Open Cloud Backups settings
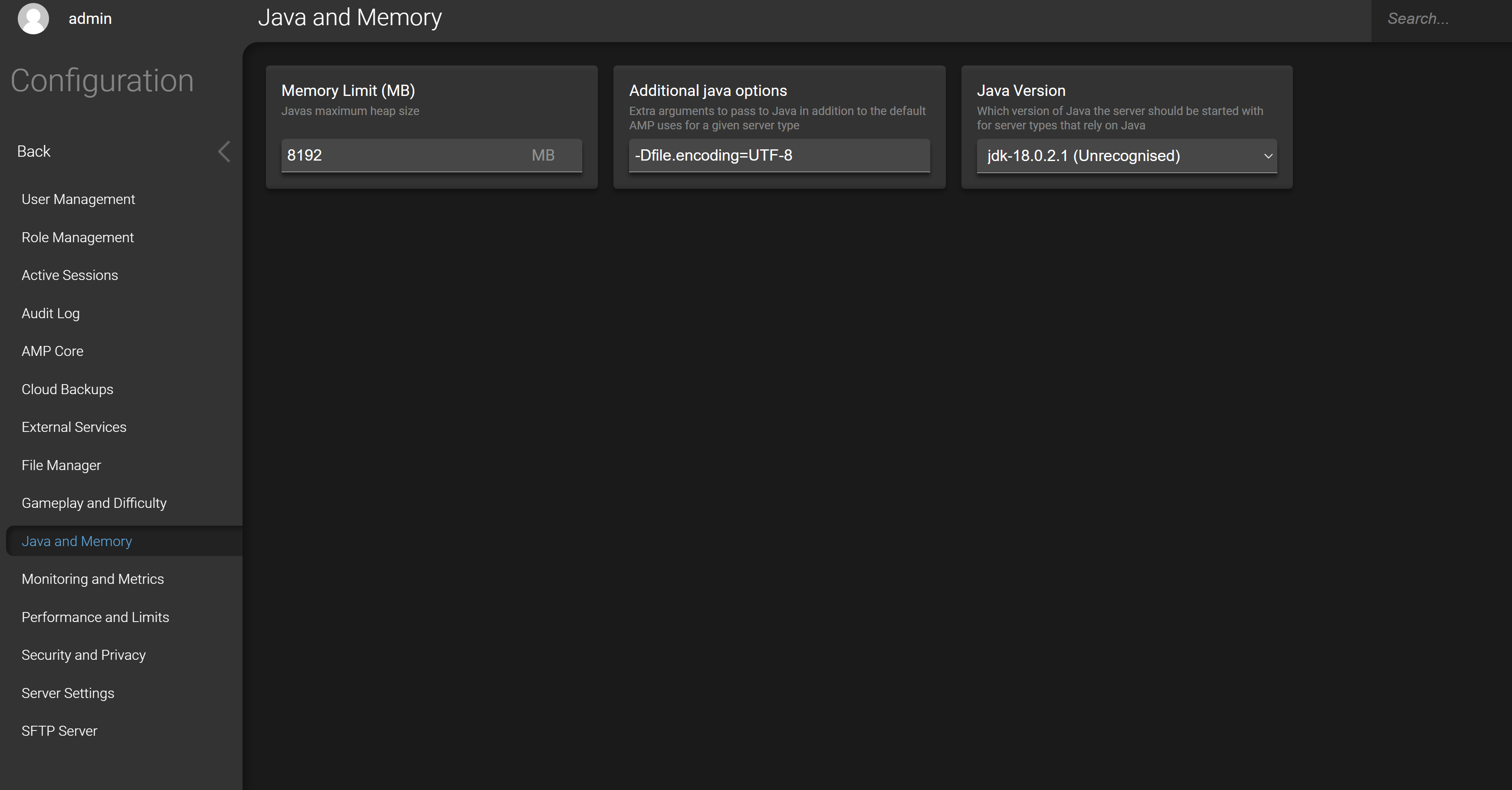The height and width of the screenshot is (790, 1512). (68, 389)
